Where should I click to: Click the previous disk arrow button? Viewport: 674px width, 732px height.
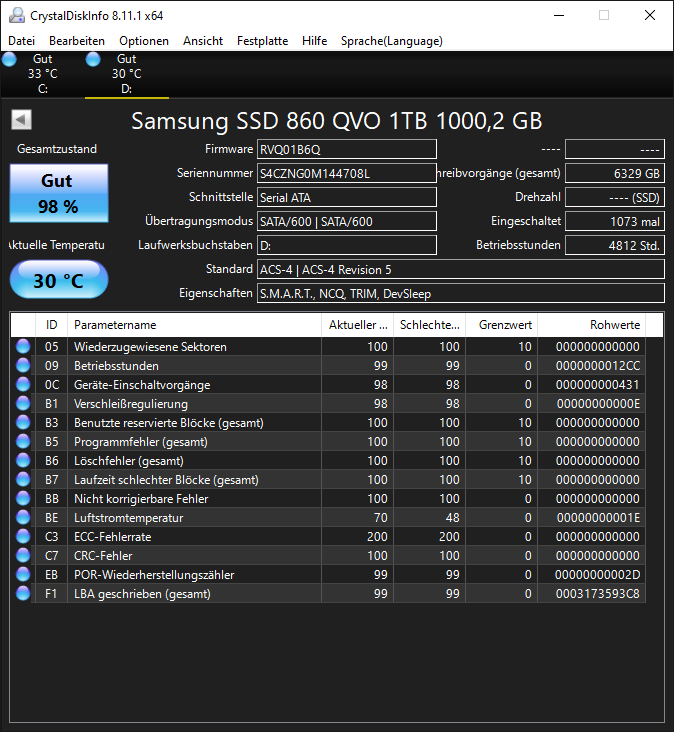point(21,120)
